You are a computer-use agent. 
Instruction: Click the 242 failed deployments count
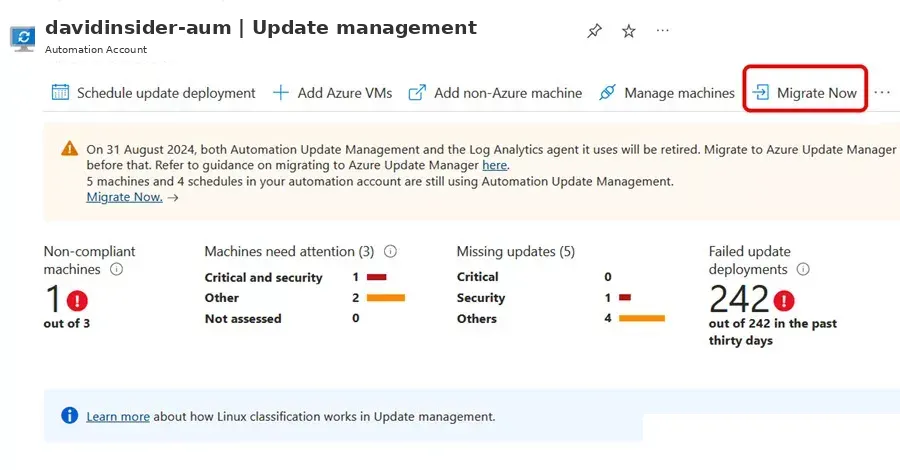click(739, 300)
